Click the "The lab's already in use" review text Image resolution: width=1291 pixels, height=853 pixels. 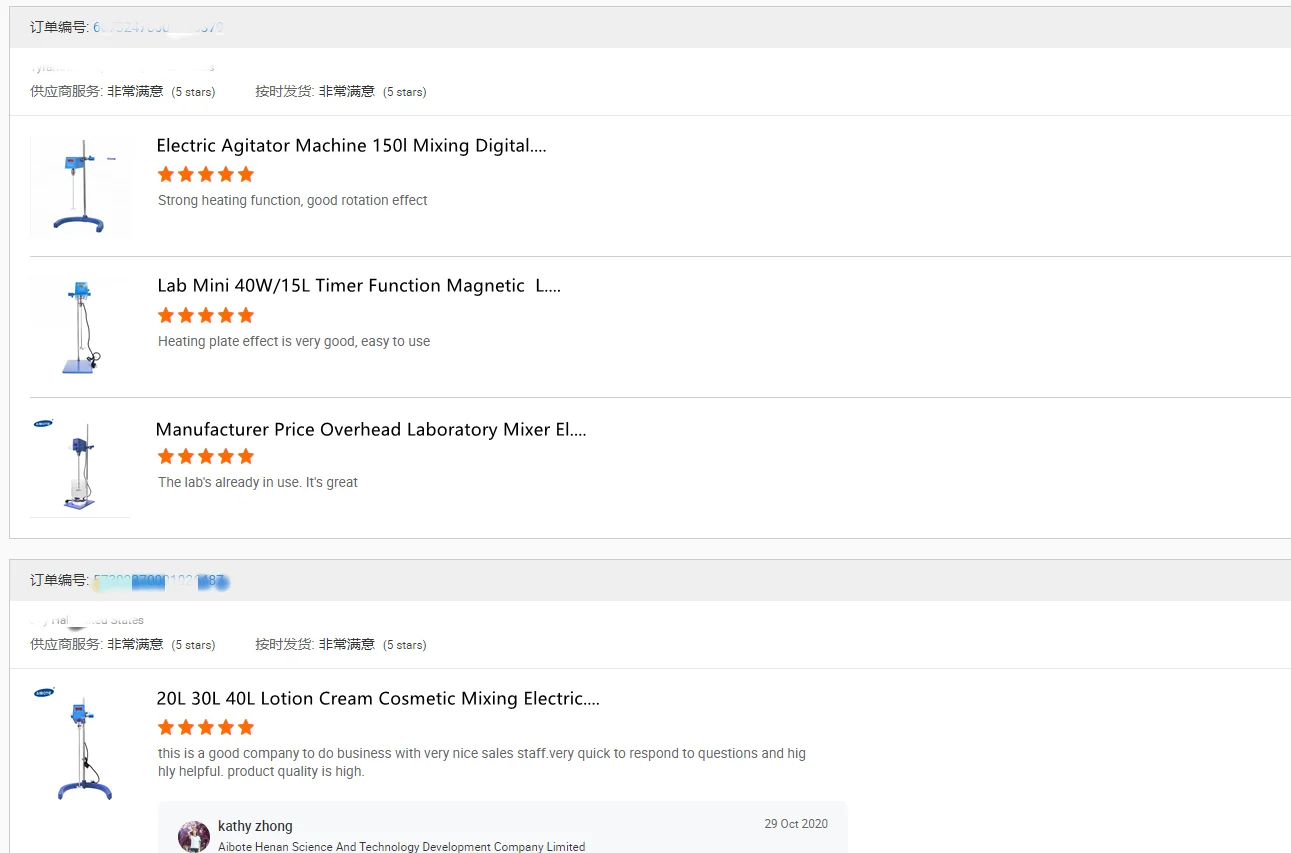257,483
